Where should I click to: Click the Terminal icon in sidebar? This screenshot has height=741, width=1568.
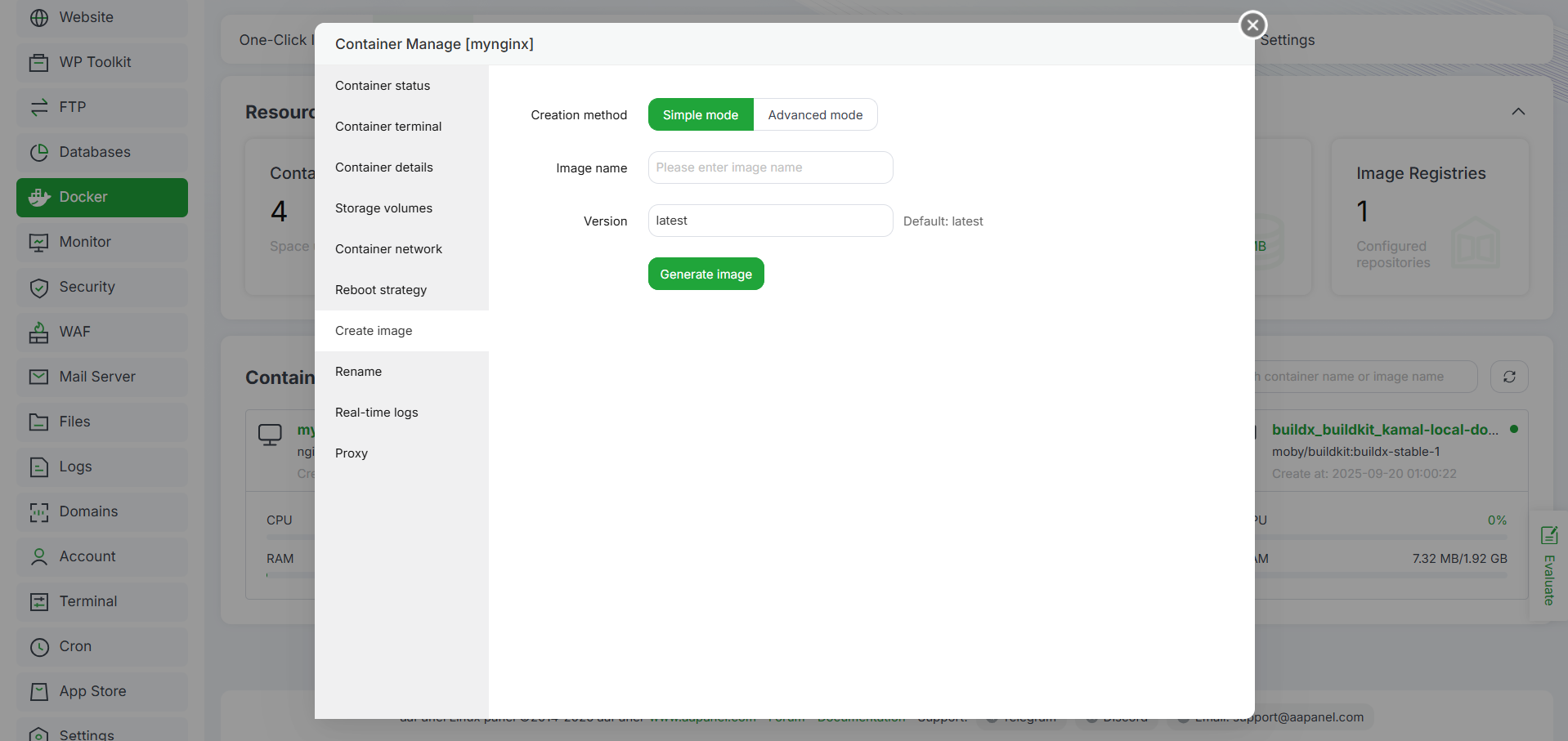[38, 601]
